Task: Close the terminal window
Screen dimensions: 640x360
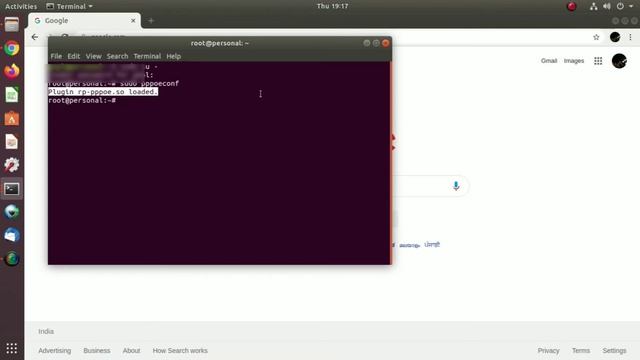Action: (385, 43)
